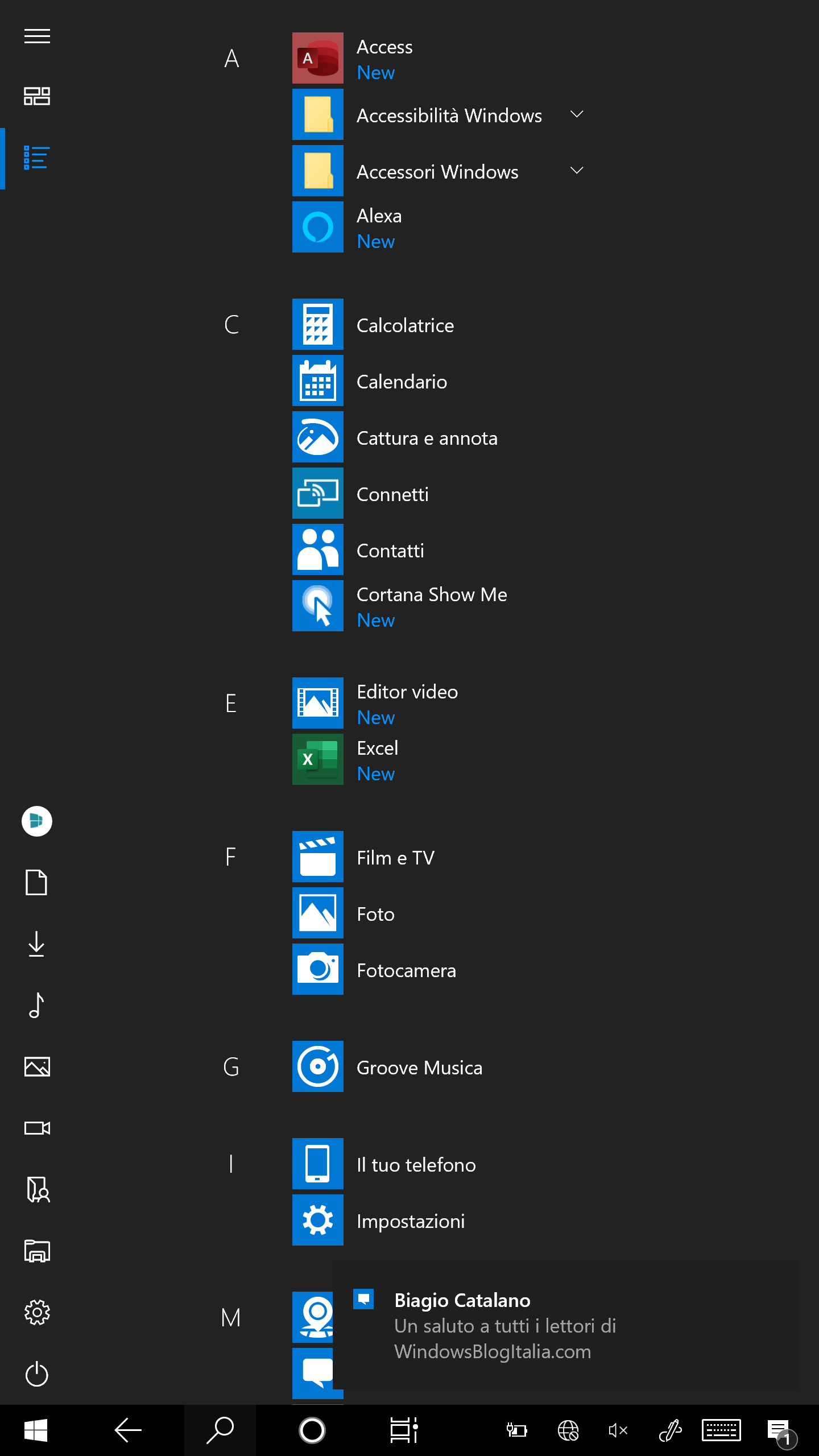Launch the Alexa app icon

coord(317,227)
